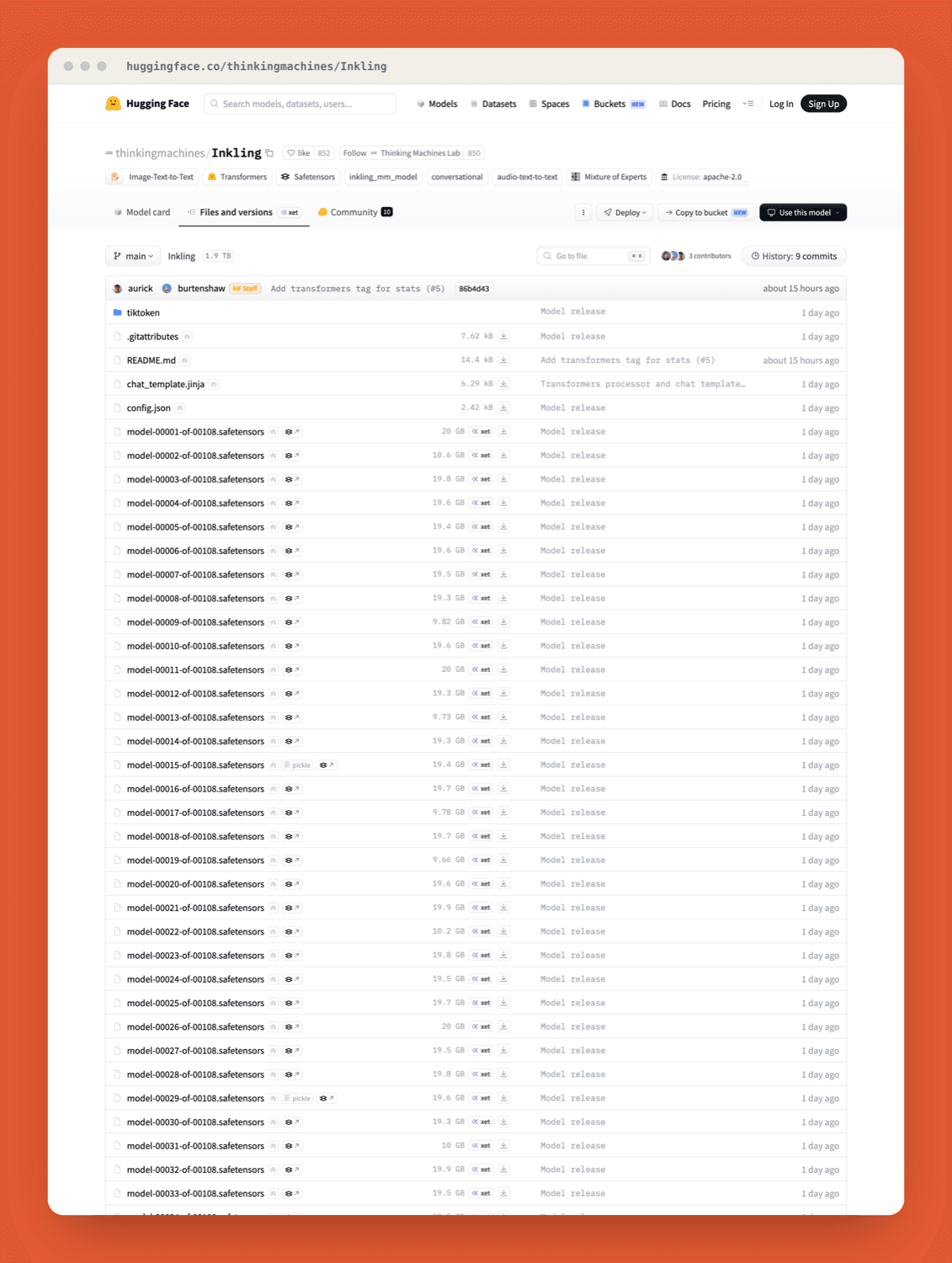Select the Files and versions tab

[243, 212]
